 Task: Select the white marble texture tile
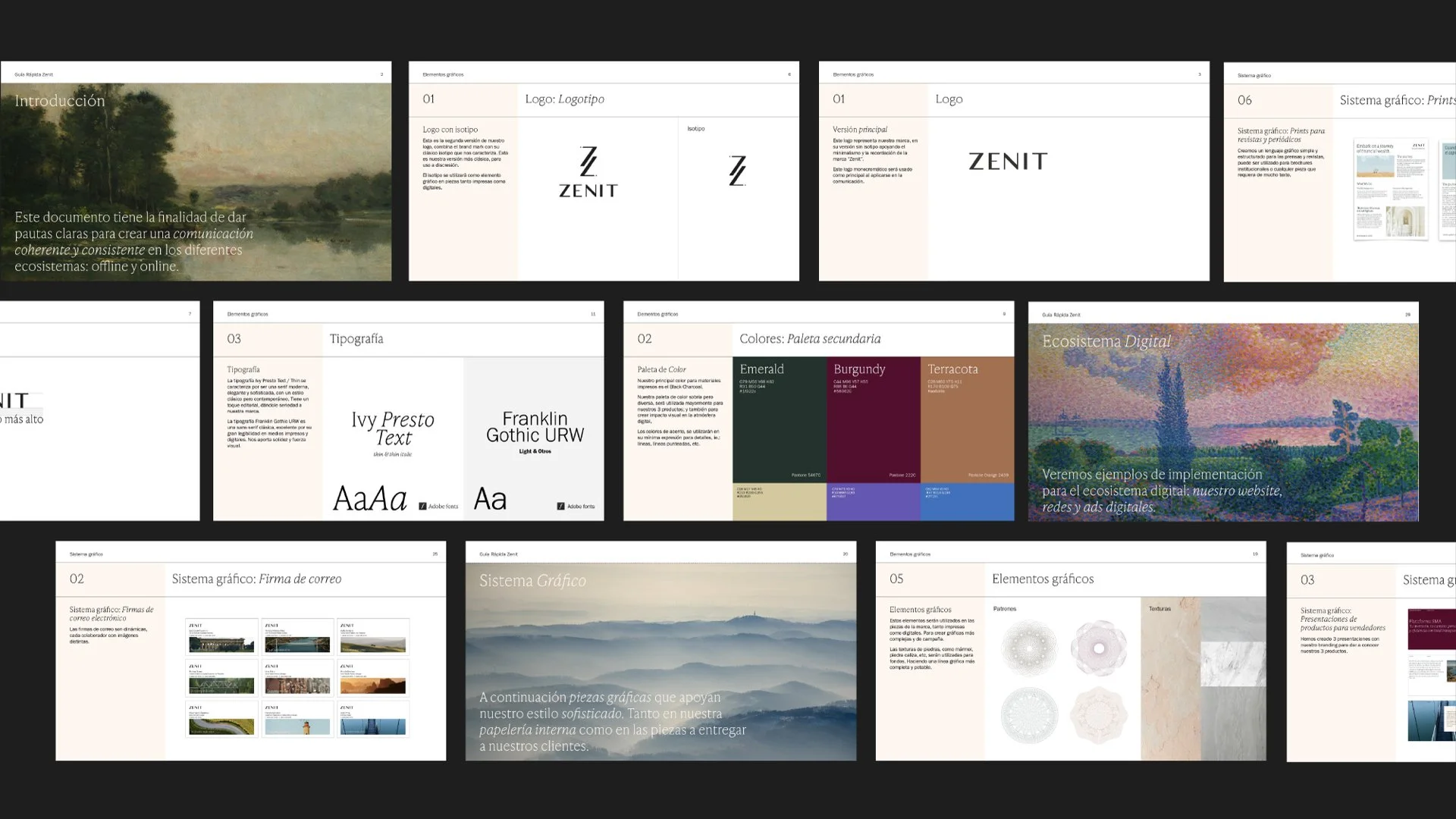pos(1234,664)
